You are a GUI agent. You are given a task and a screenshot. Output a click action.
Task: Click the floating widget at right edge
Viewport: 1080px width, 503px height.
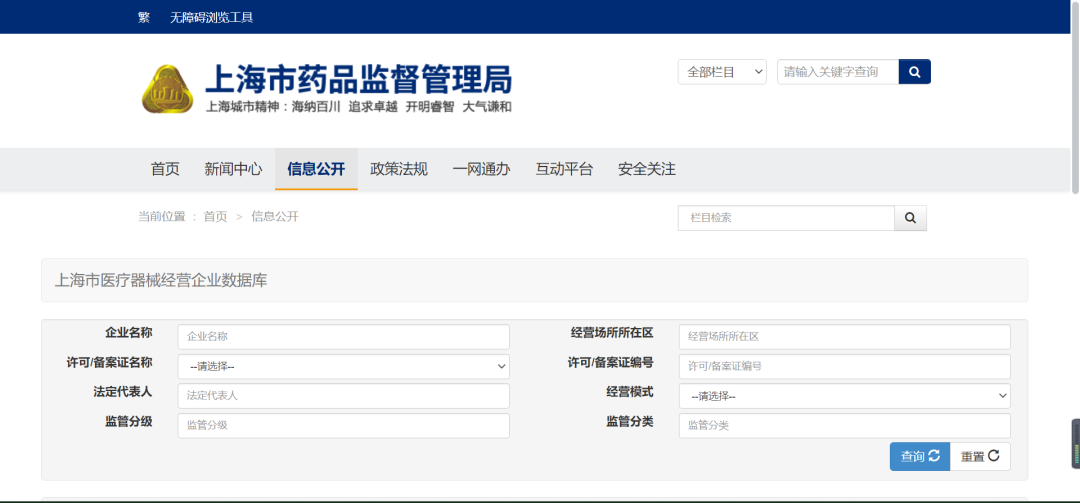[1075, 444]
